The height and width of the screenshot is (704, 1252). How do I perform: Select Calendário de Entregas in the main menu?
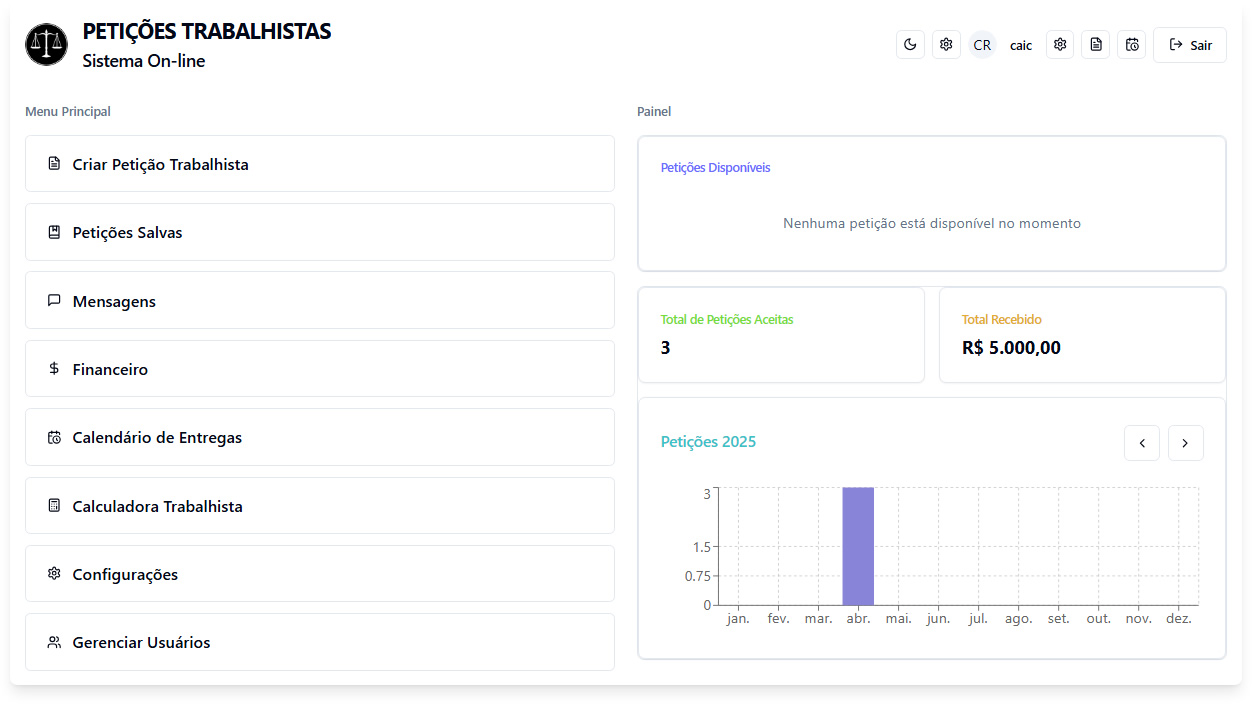(320, 437)
